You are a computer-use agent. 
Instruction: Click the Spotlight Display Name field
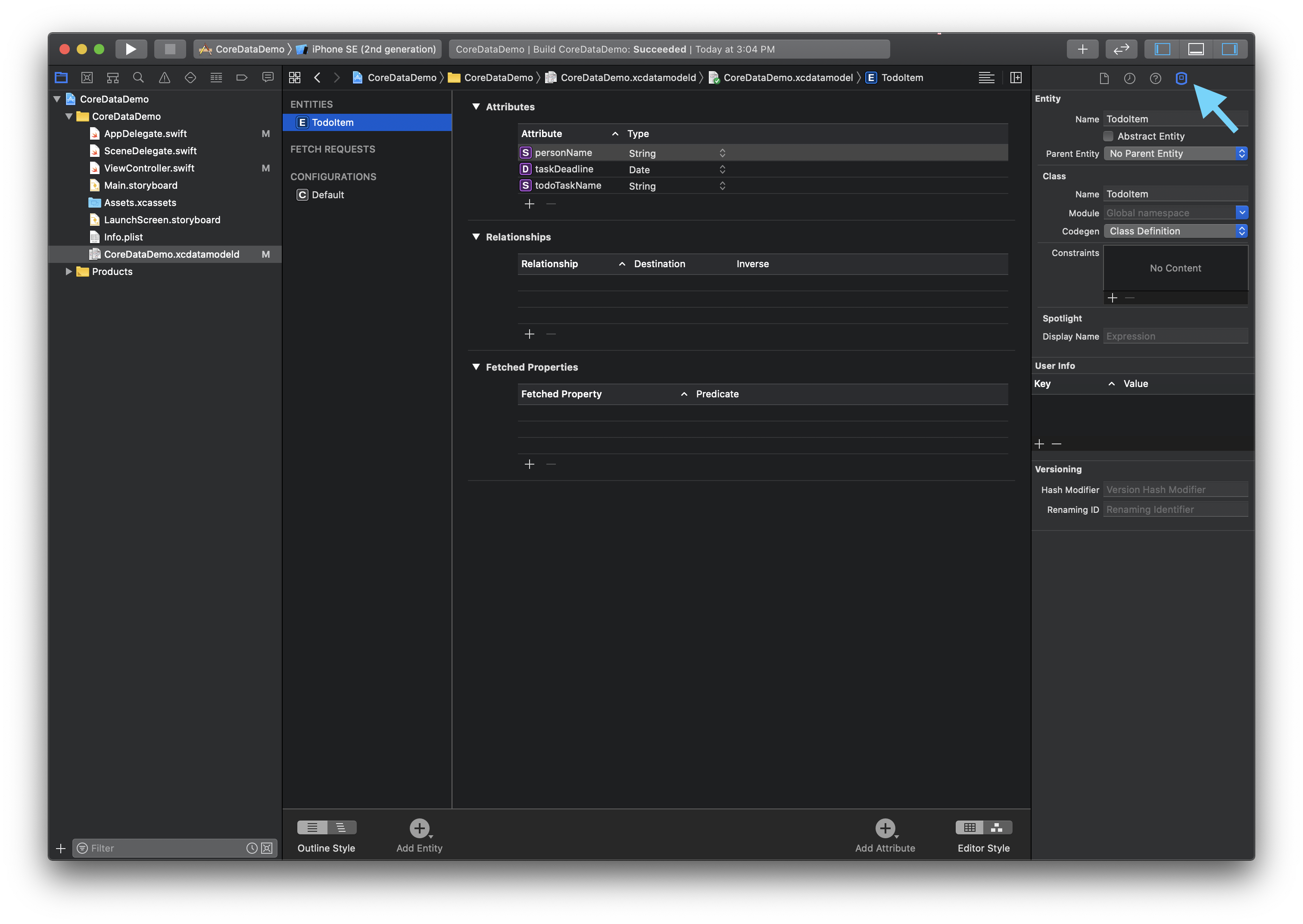pos(1175,336)
